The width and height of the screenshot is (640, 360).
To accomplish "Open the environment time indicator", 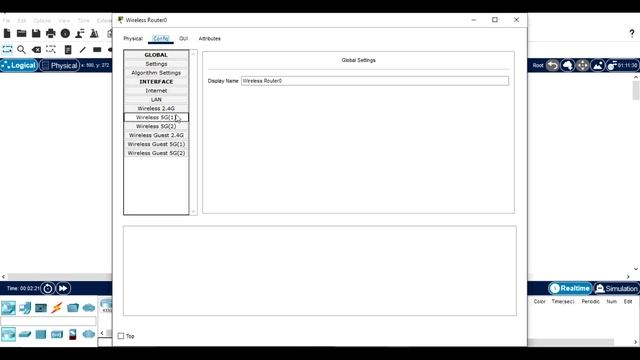I will coord(622,65).
